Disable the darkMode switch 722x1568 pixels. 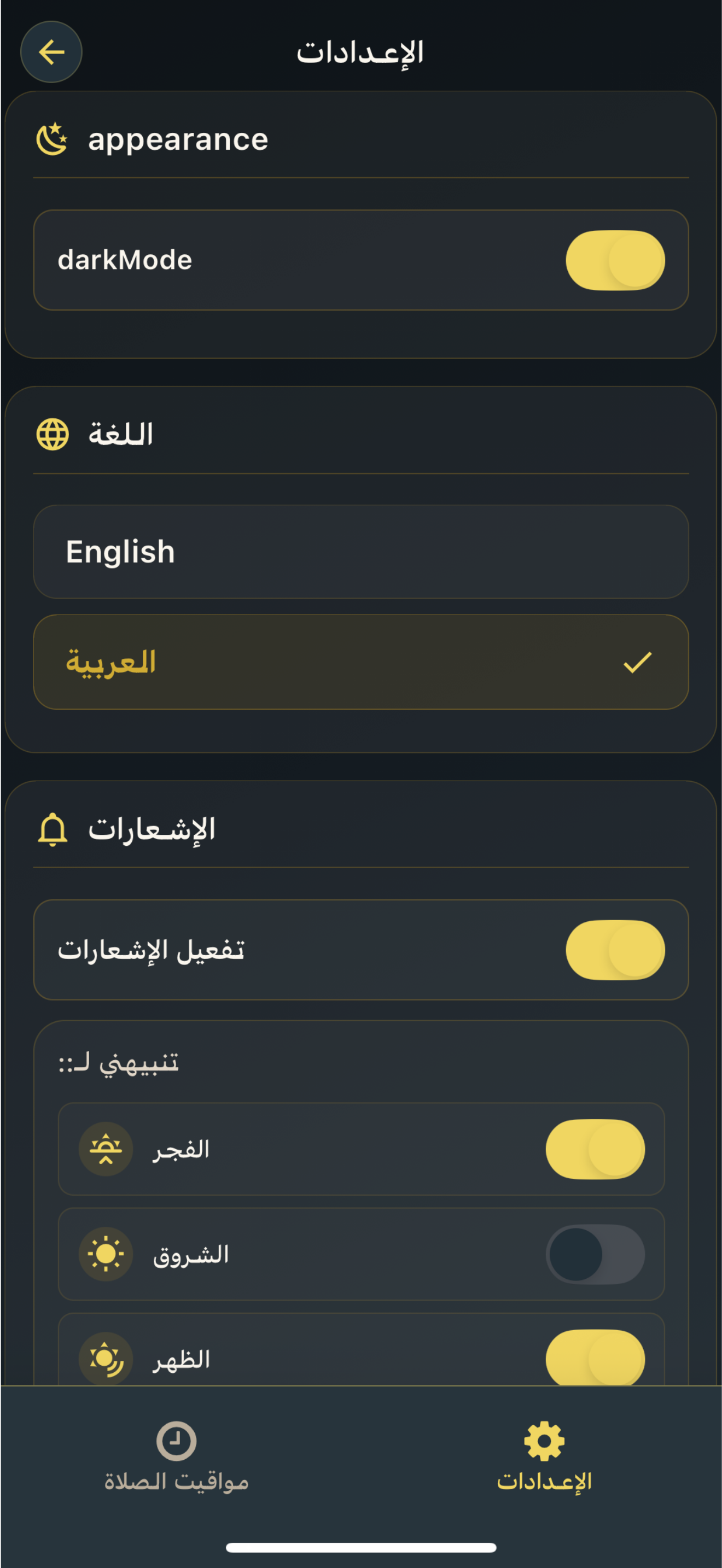615,260
